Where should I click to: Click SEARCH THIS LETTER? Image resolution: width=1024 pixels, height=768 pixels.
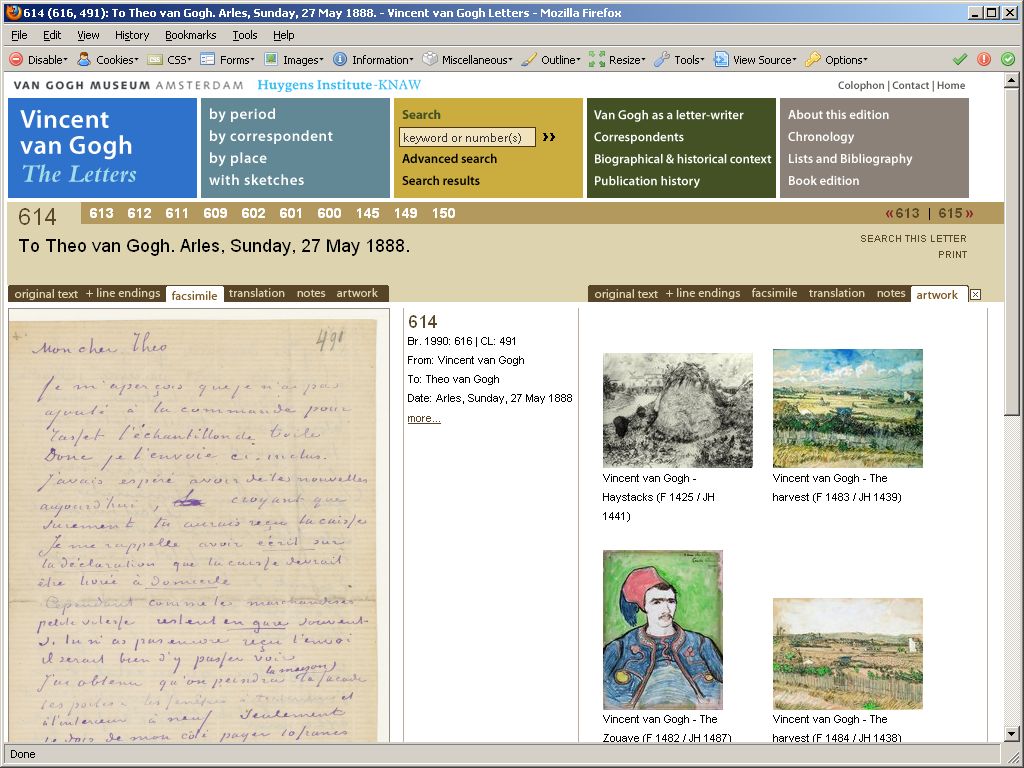[913, 238]
